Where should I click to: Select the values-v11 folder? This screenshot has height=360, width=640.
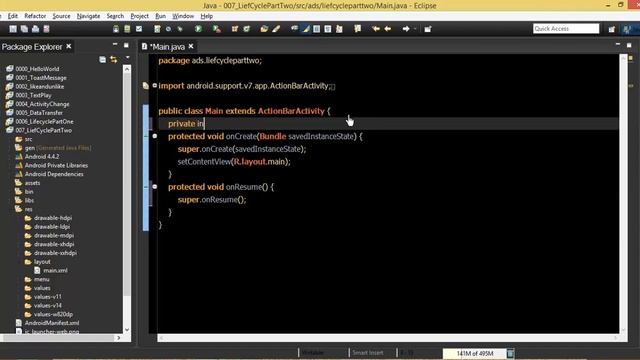pyautogui.click(x=47, y=297)
